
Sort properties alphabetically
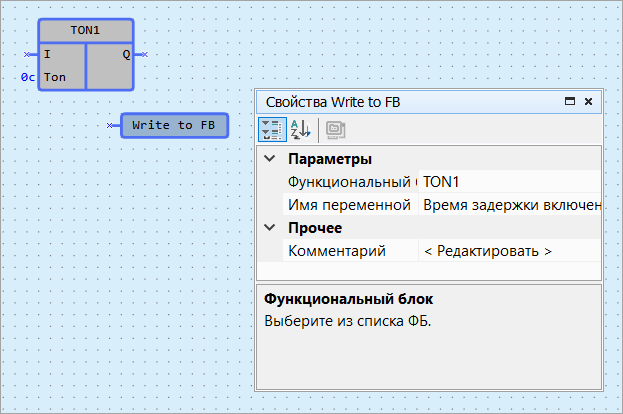[x=300, y=129]
